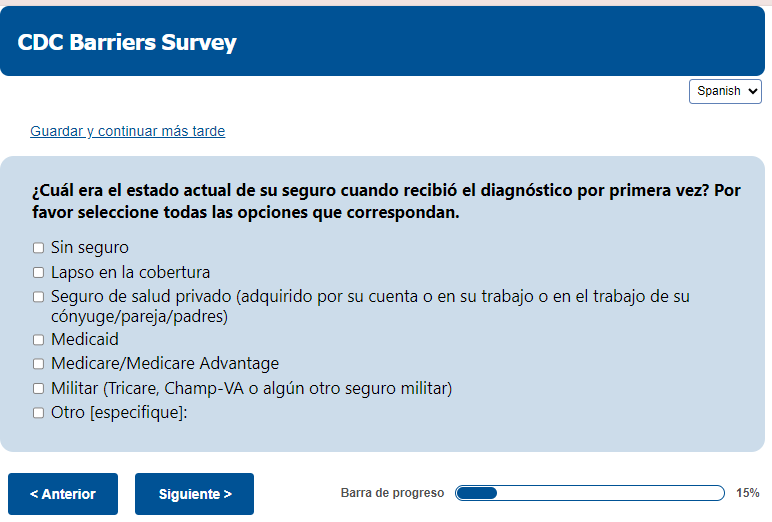Screen dimensions: 772x522
Task: Click the CDC Barriers Survey title
Action: click(x=127, y=42)
